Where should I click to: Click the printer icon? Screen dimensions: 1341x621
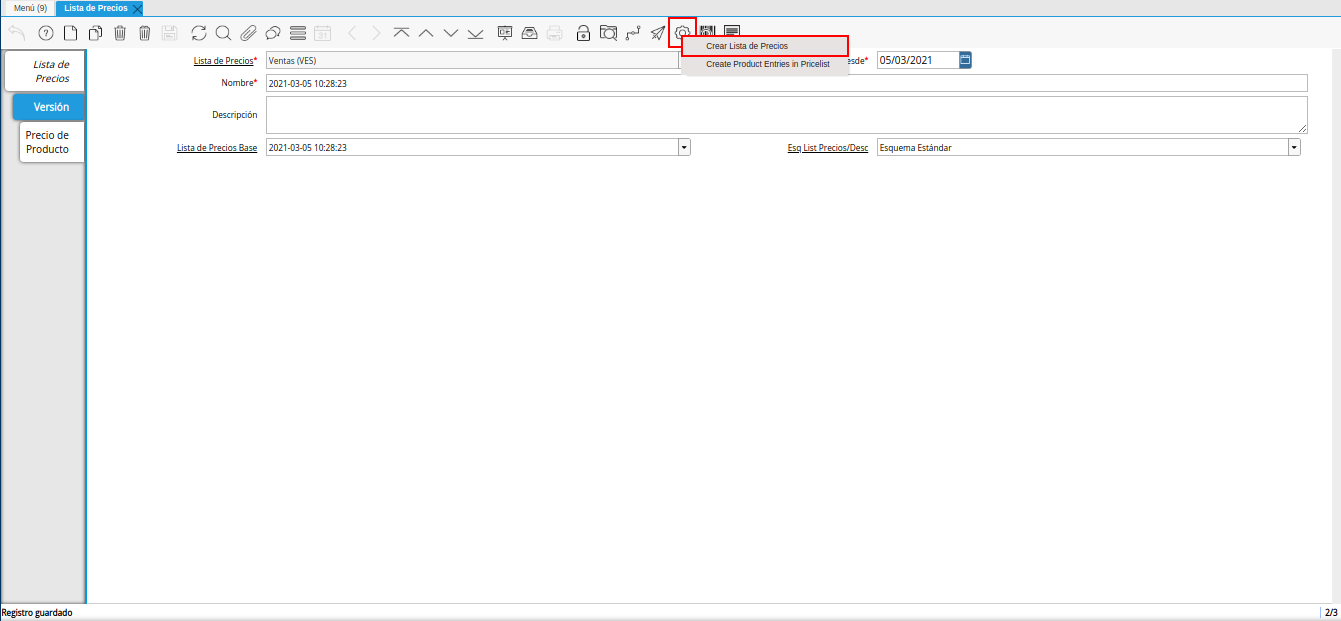pos(554,33)
